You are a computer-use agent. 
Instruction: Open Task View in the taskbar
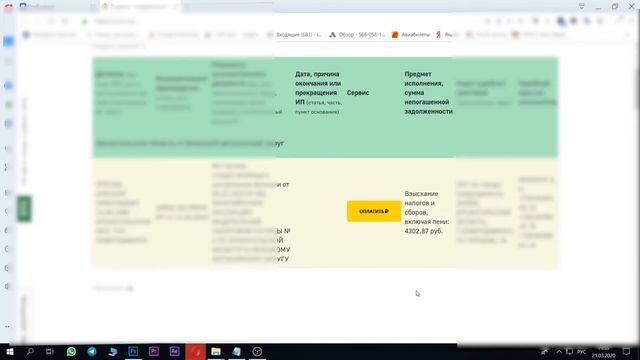[50, 351]
